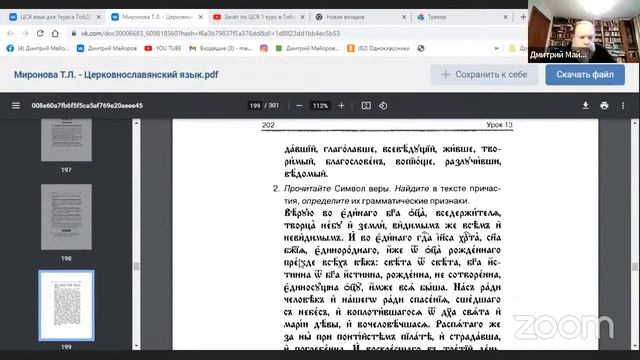This screenshot has height=360, width=640.
Task: Open the globe bookmark icon
Action: point(421,48)
